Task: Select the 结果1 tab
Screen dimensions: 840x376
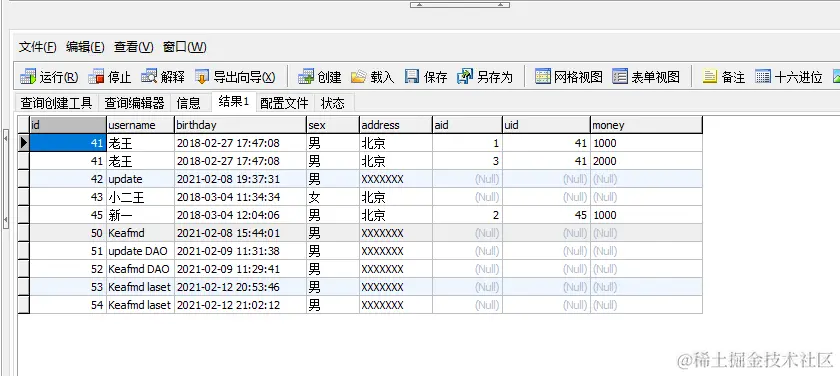Action: coord(234,102)
